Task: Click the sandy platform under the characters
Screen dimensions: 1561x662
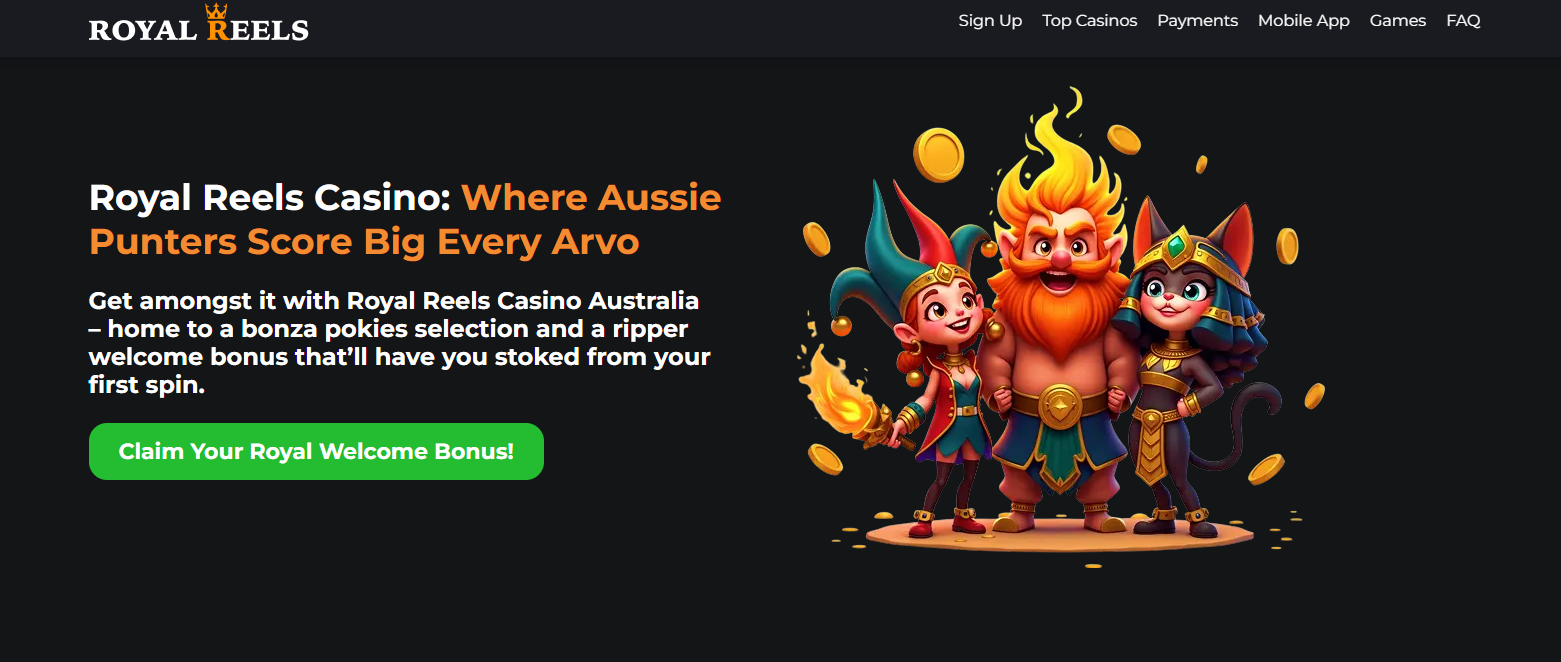Action: click(1058, 535)
